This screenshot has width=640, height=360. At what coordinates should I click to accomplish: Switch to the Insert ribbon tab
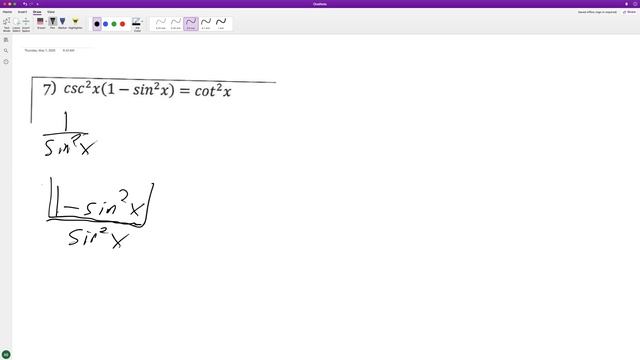22,12
